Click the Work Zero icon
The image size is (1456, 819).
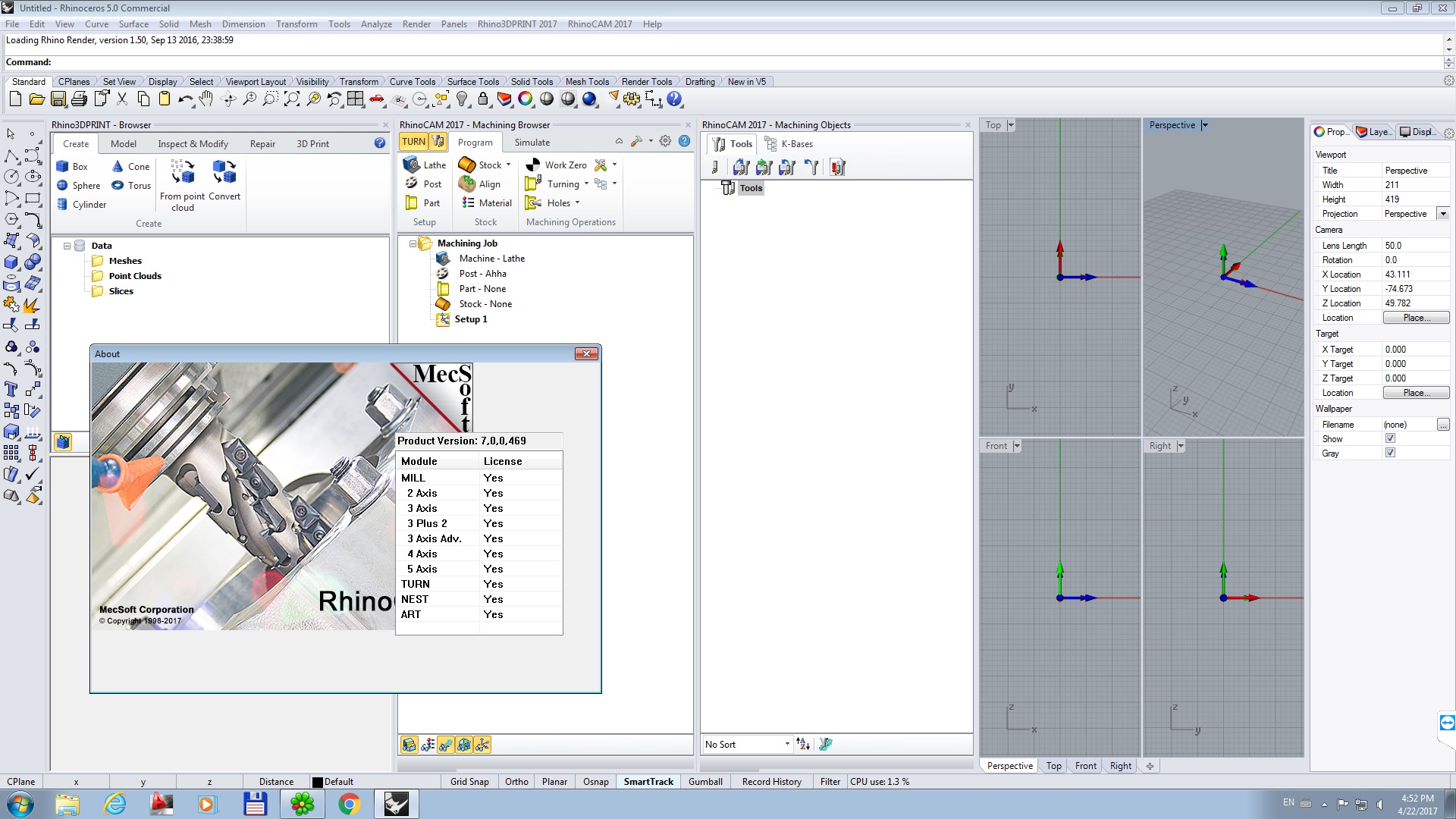[x=556, y=165]
